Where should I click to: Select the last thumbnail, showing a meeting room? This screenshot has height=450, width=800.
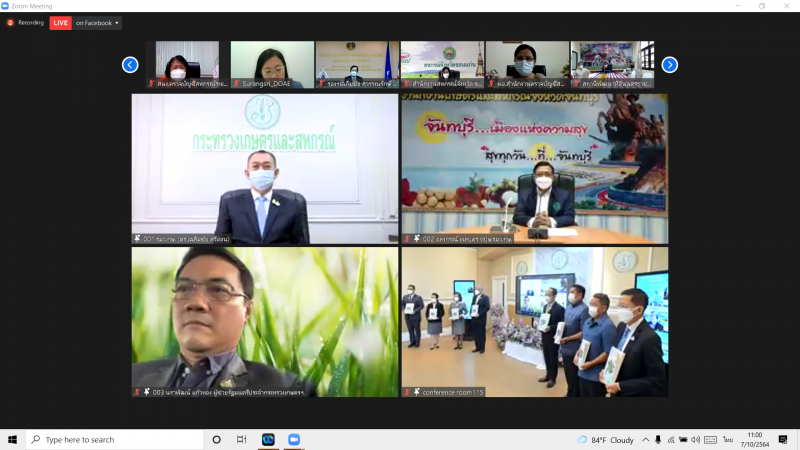612,64
